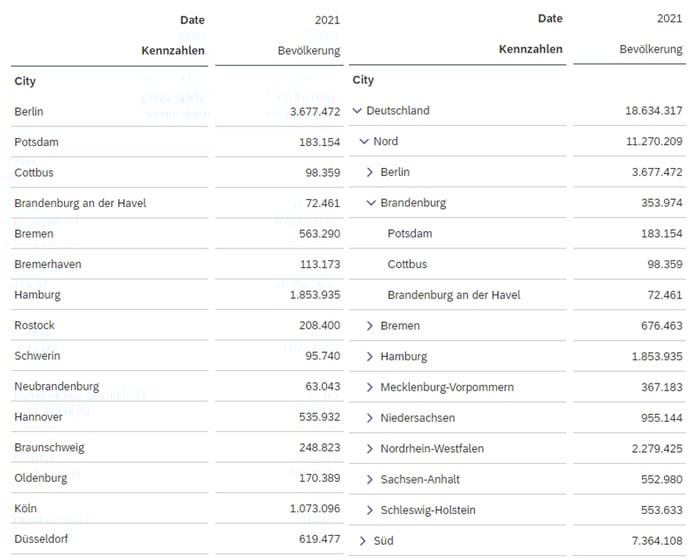Expand the Hamburg node in hierarchy
The height and width of the screenshot is (560, 700).
tap(370, 356)
